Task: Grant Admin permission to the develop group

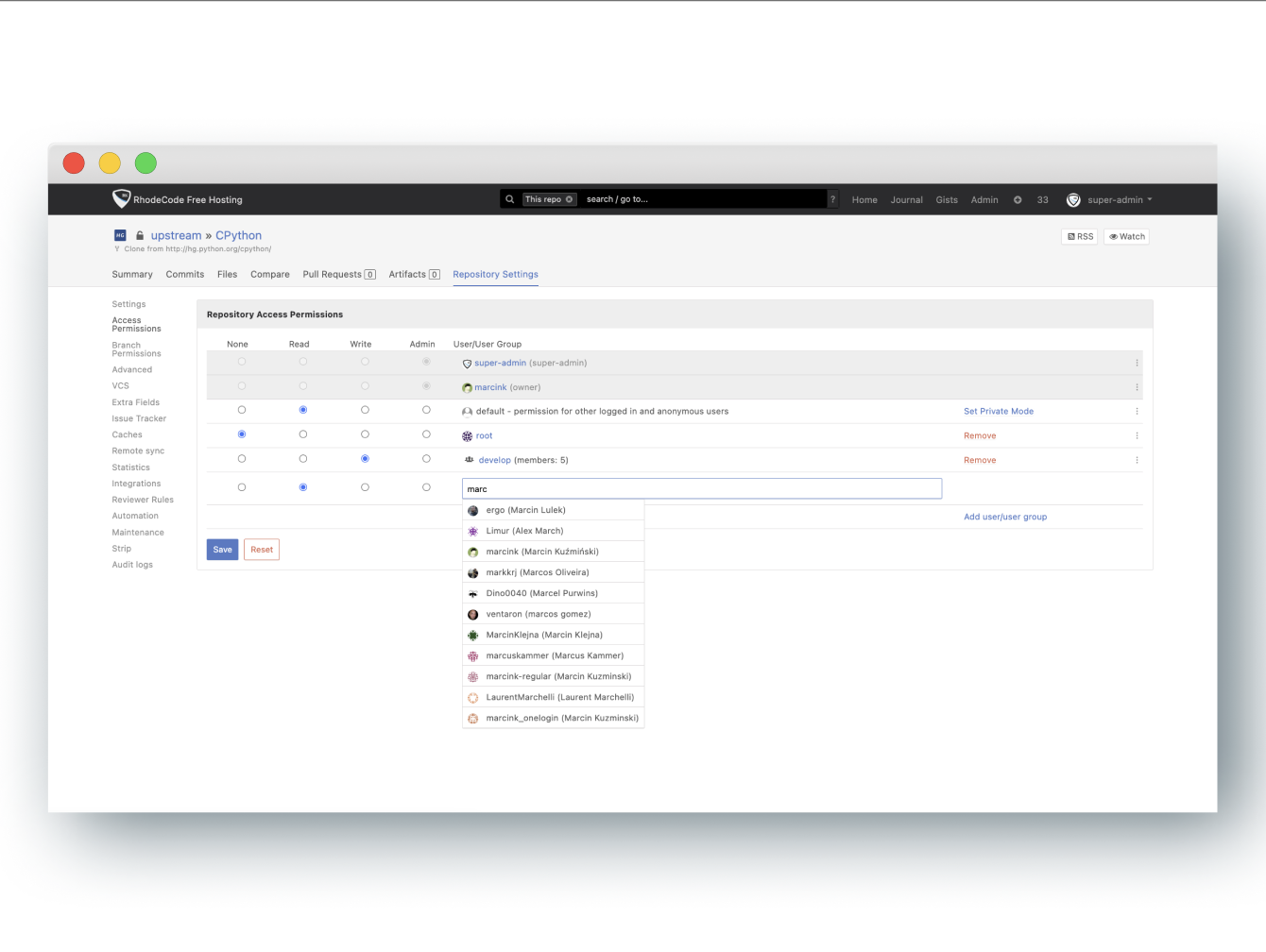Action: tap(426, 458)
